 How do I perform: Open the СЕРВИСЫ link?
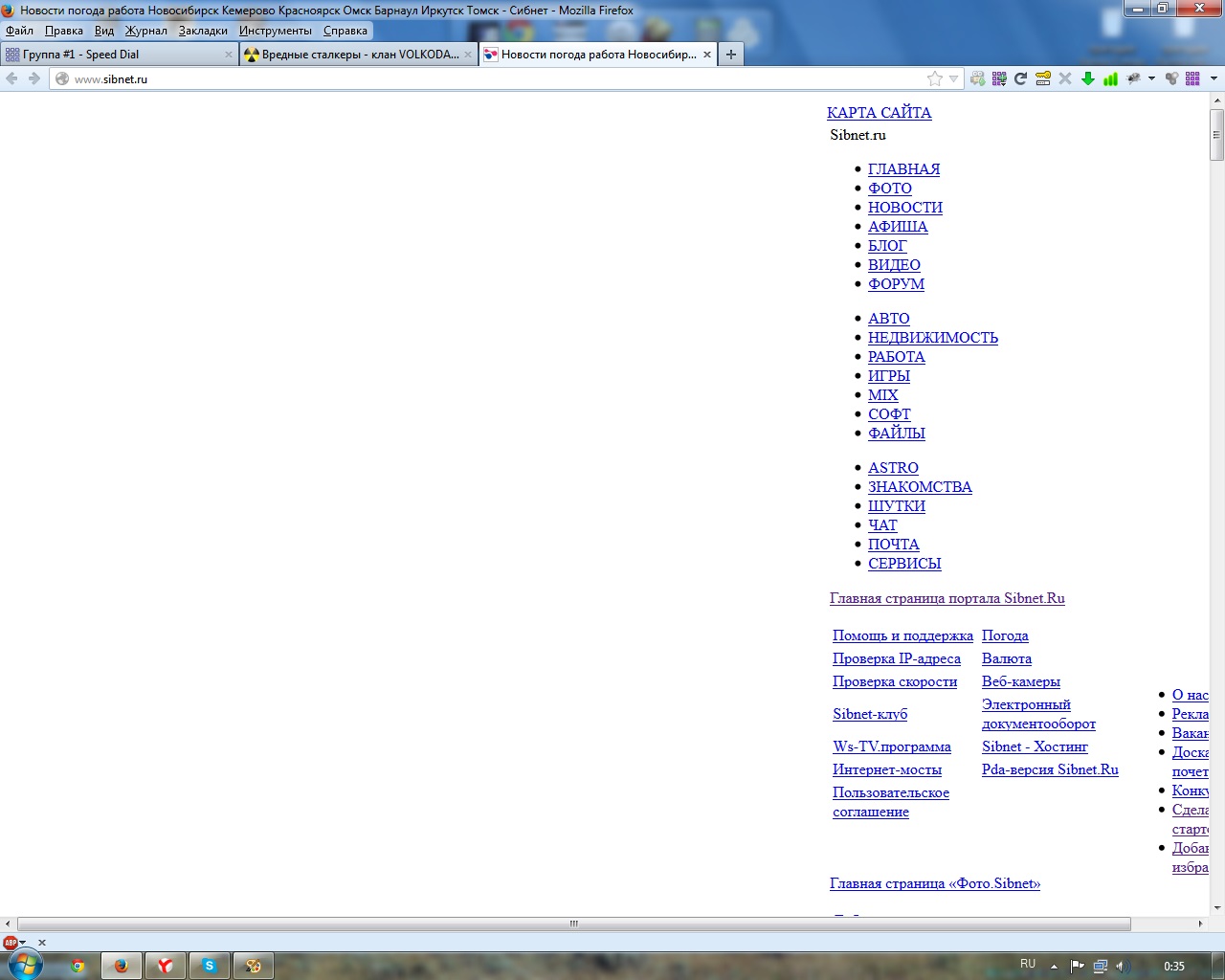click(904, 563)
